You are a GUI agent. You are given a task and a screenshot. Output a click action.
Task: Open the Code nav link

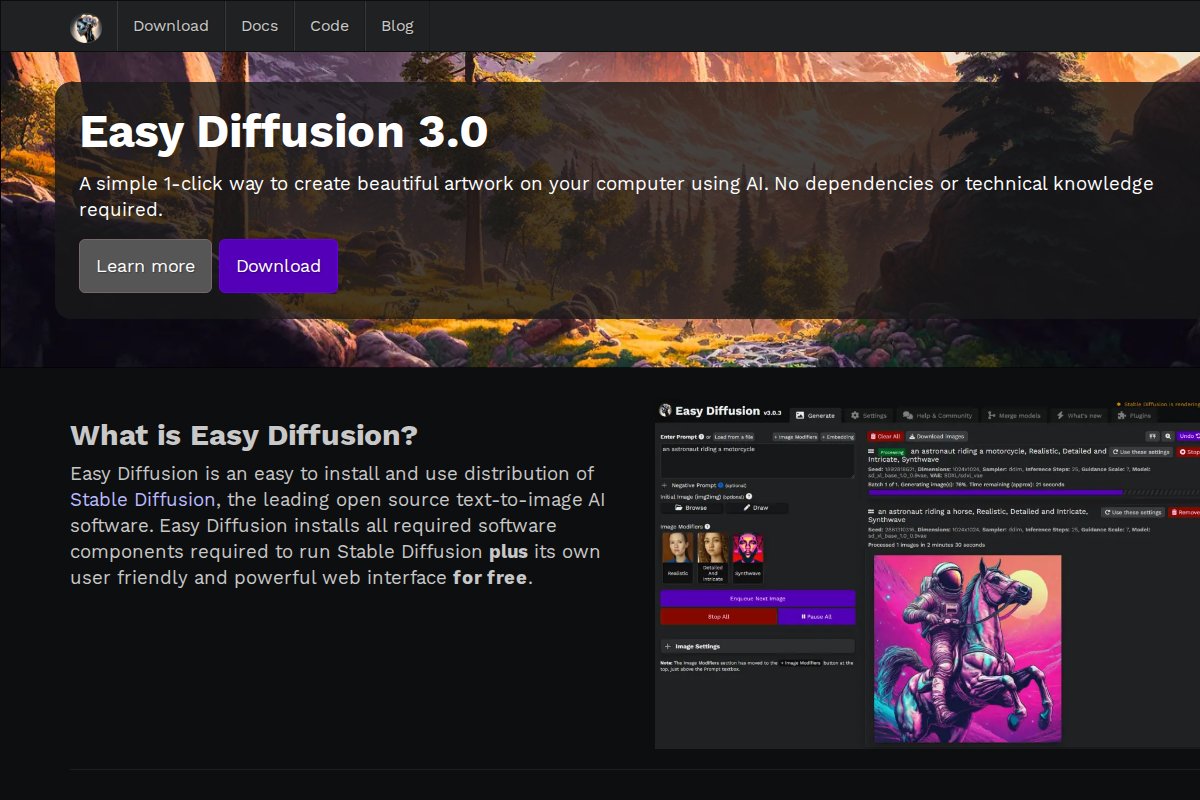click(x=329, y=26)
